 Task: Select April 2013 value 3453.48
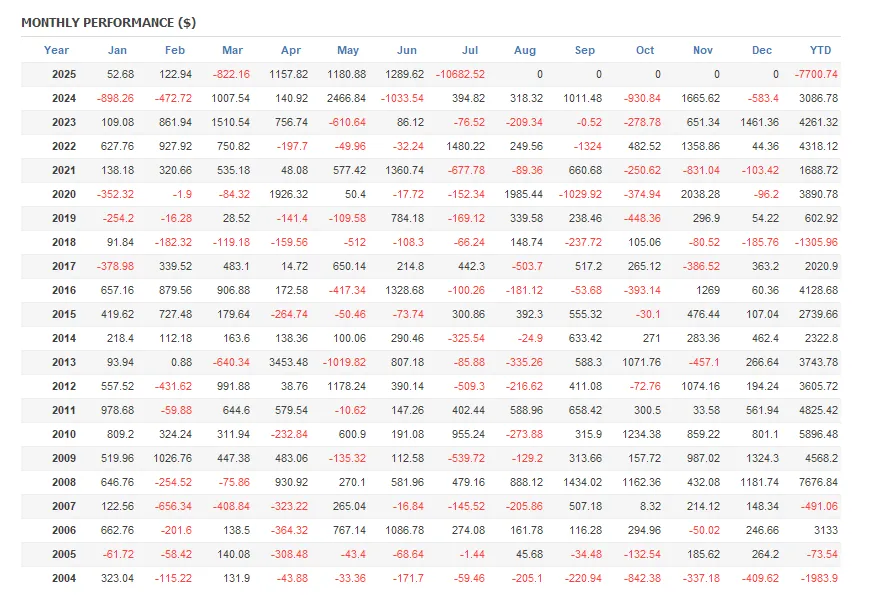pos(288,363)
